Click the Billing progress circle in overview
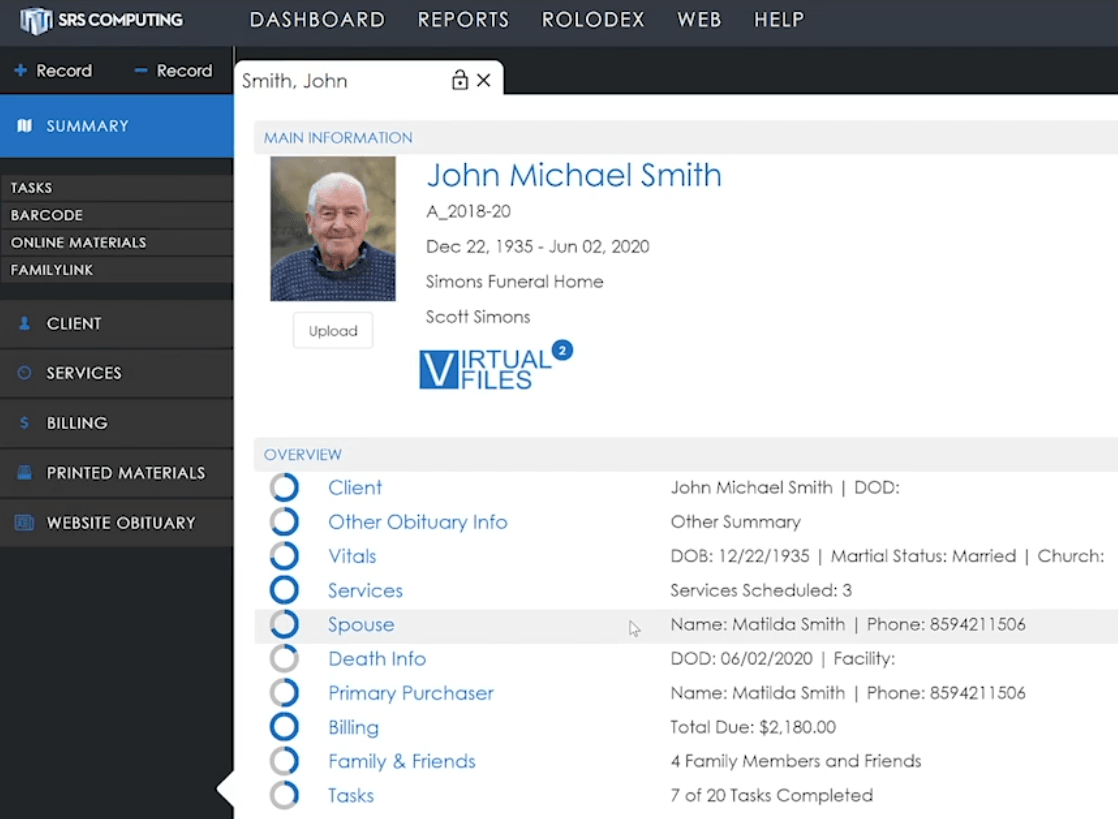The width and height of the screenshot is (1118, 819). pos(284,727)
